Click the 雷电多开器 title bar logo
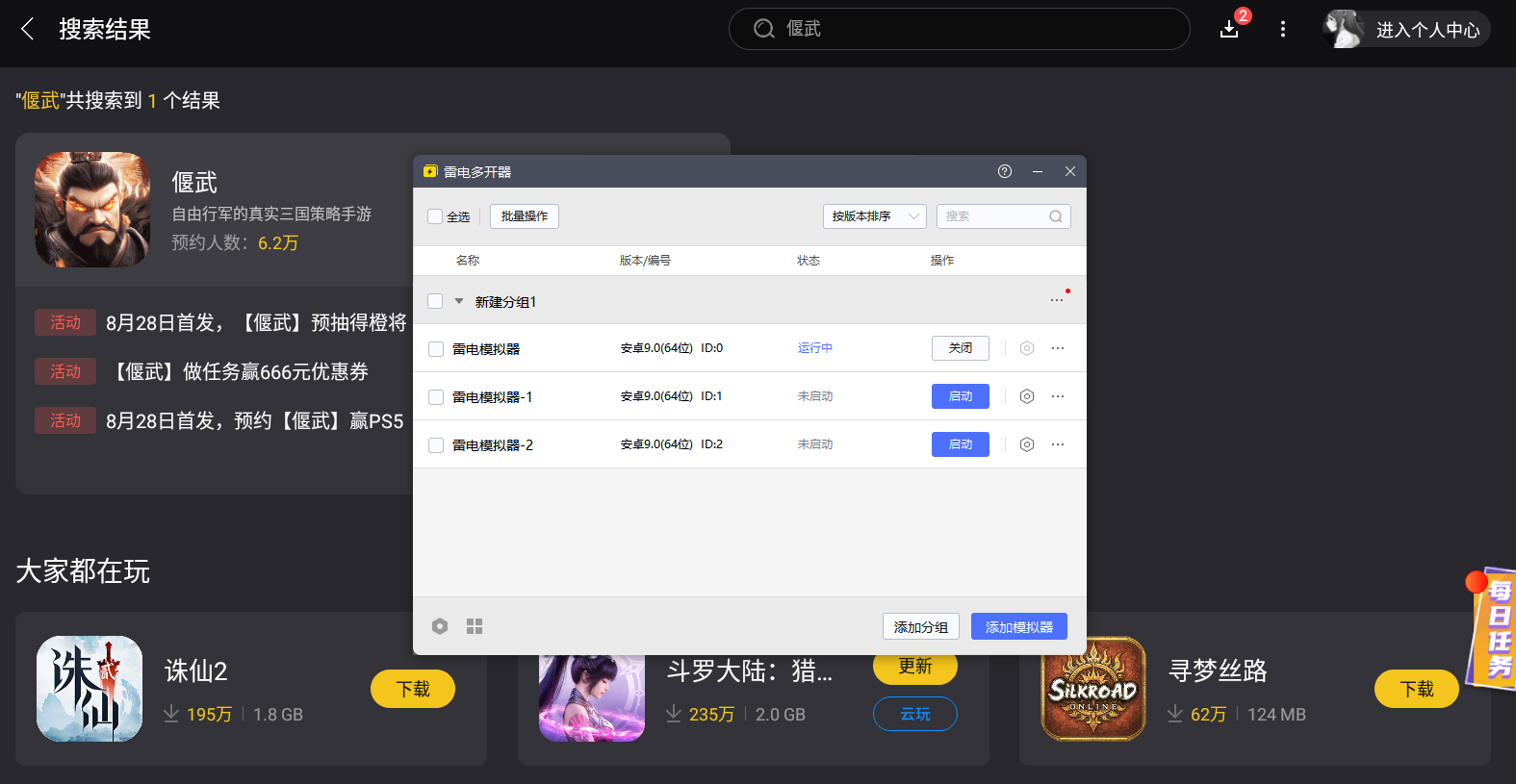 pyautogui.click(x=430, y=171)
